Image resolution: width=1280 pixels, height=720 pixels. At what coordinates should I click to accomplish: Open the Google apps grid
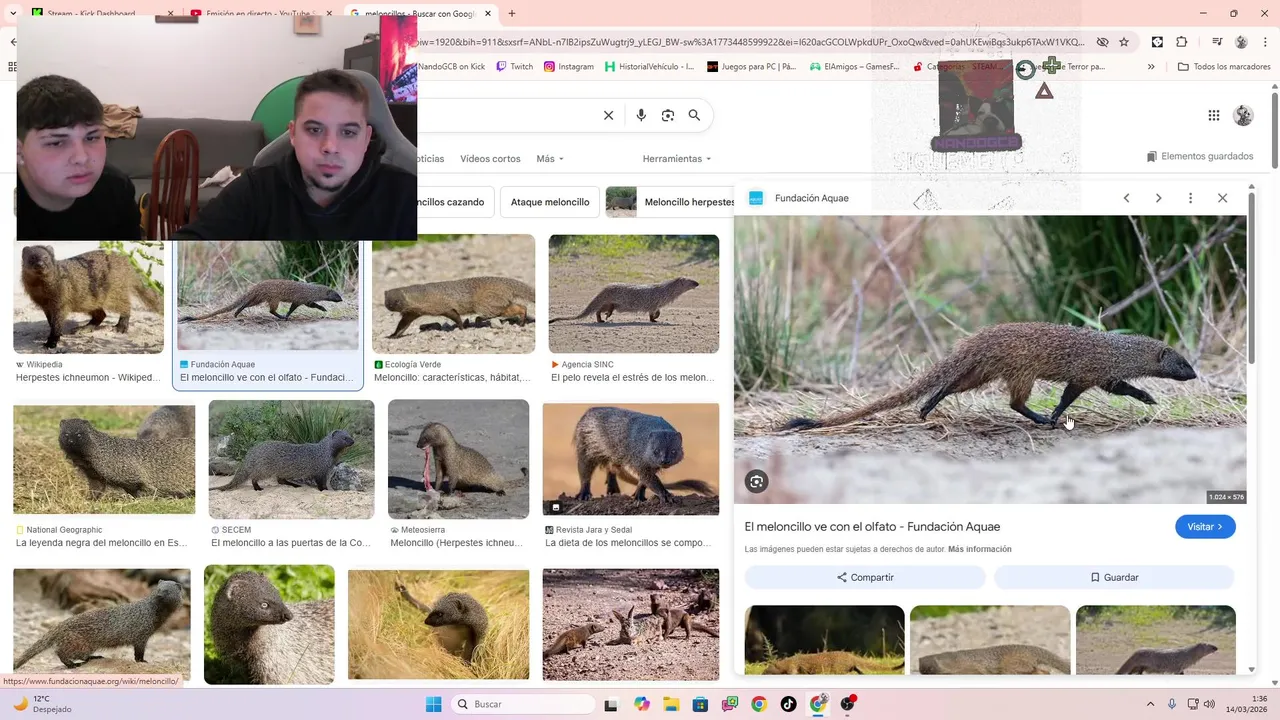click(x=1214, y=115)
